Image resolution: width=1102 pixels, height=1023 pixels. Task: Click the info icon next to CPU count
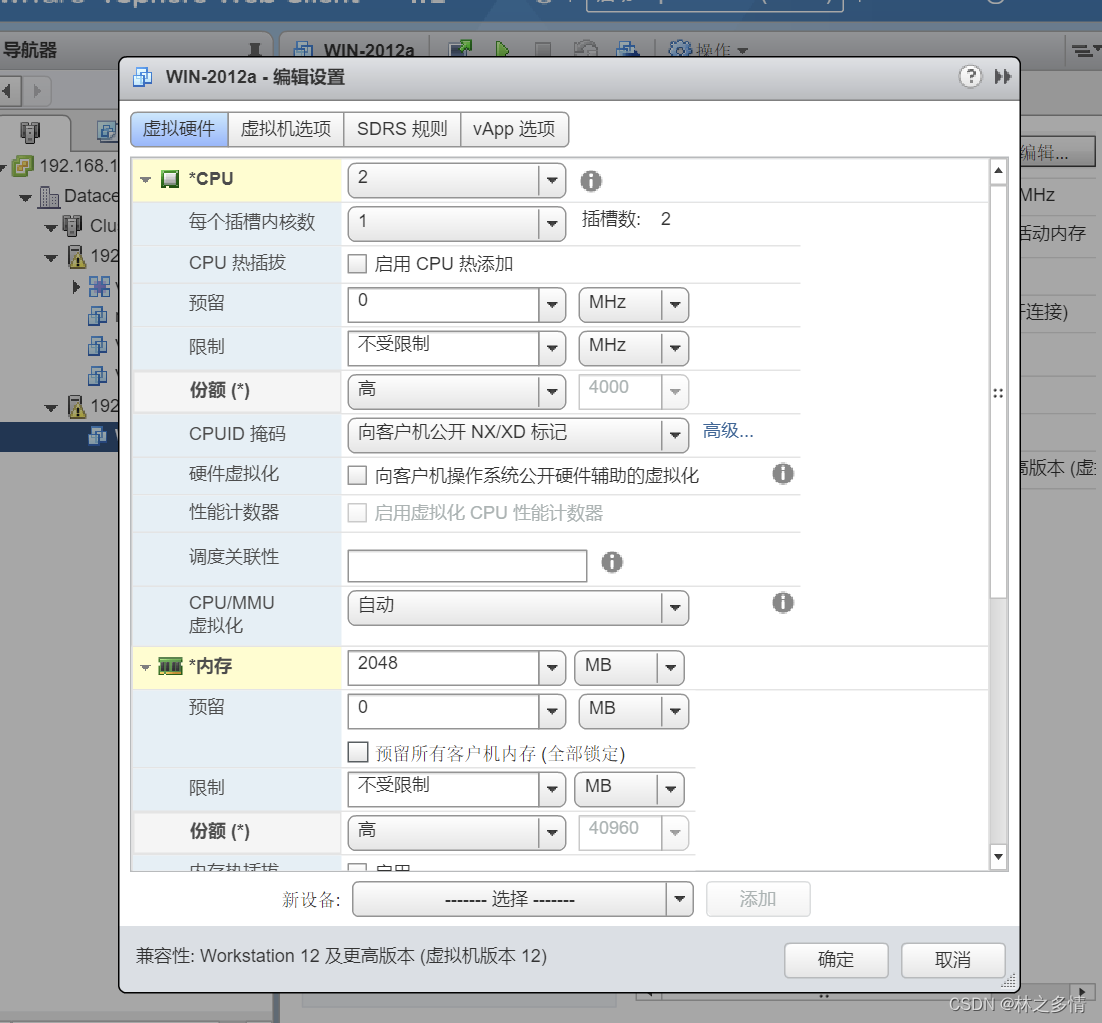(591, 181)
